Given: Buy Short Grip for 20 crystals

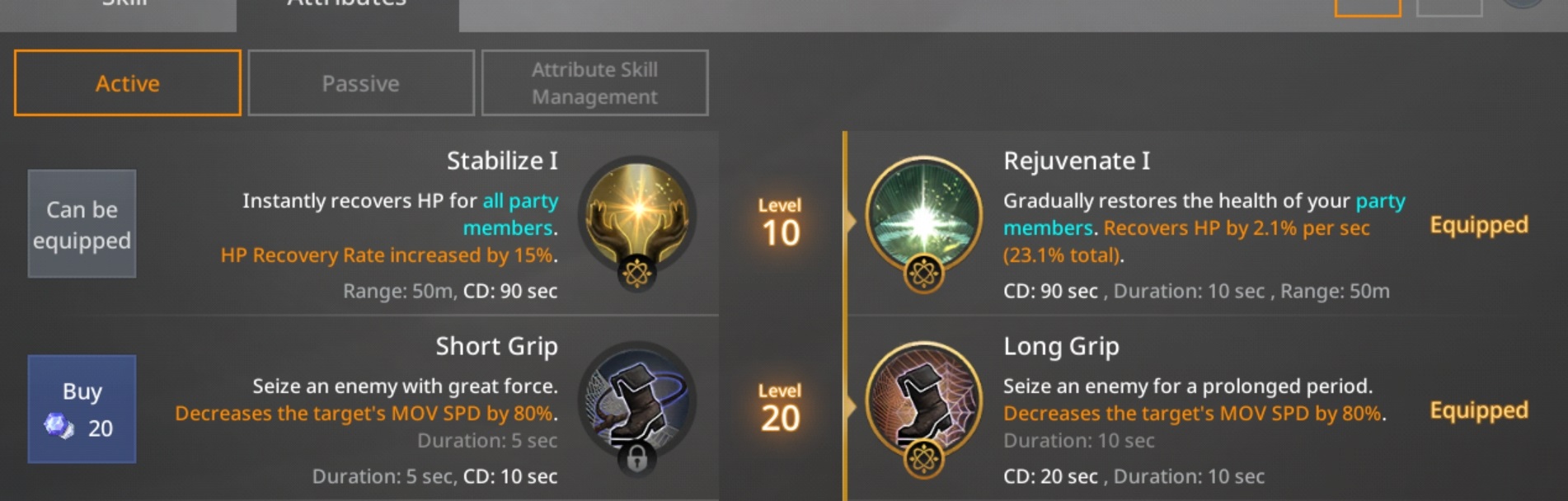Looking at the screenshot, I should pyautogui.click(x=82, y=410).
